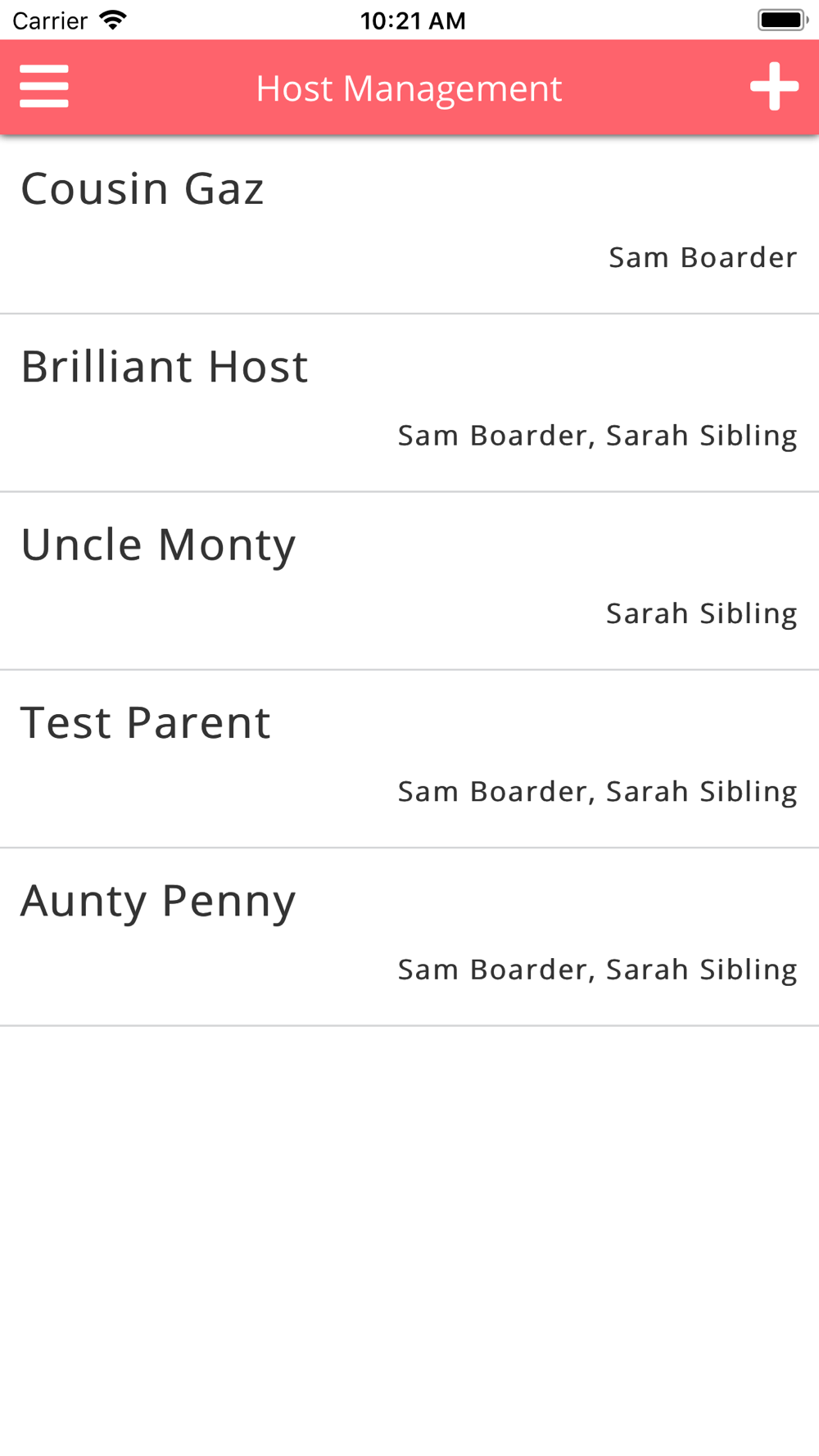Select the Test Parent host
Viewport: 819px width, 1456px height.
(x=409, y=758)
